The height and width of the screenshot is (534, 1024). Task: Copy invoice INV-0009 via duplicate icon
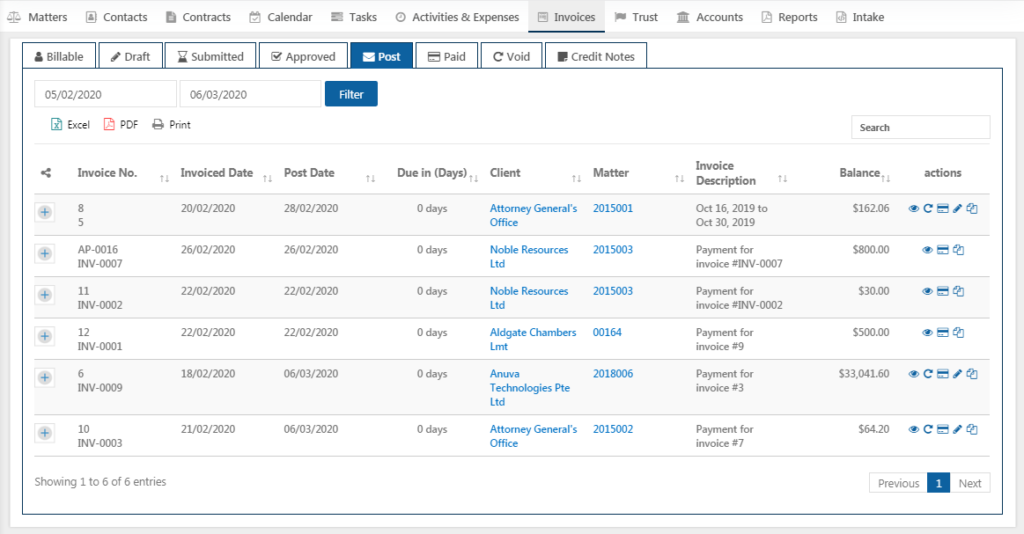click(x=972, y=374)
